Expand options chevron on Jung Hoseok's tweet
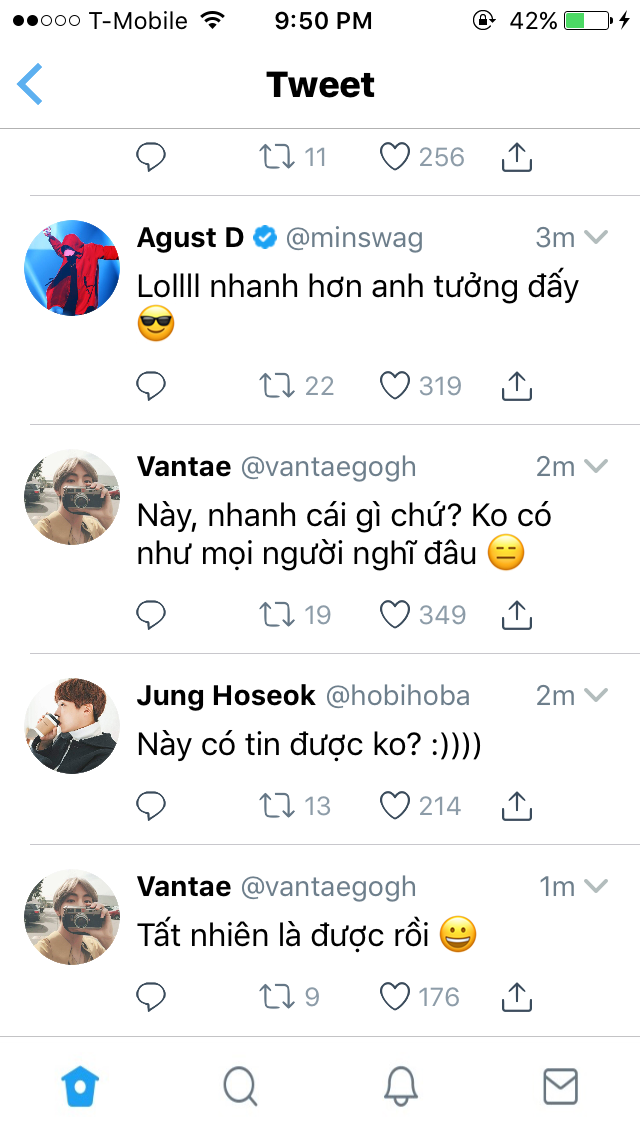This screenshot has height=1136, width=640. (x=596, y=696)
